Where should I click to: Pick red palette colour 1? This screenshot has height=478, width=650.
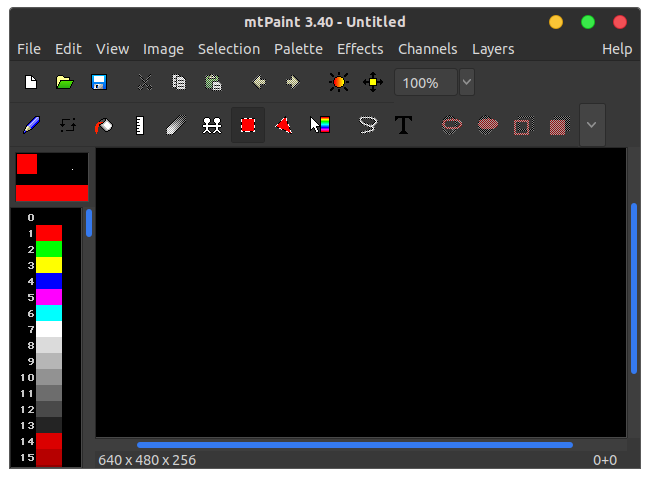49,233
